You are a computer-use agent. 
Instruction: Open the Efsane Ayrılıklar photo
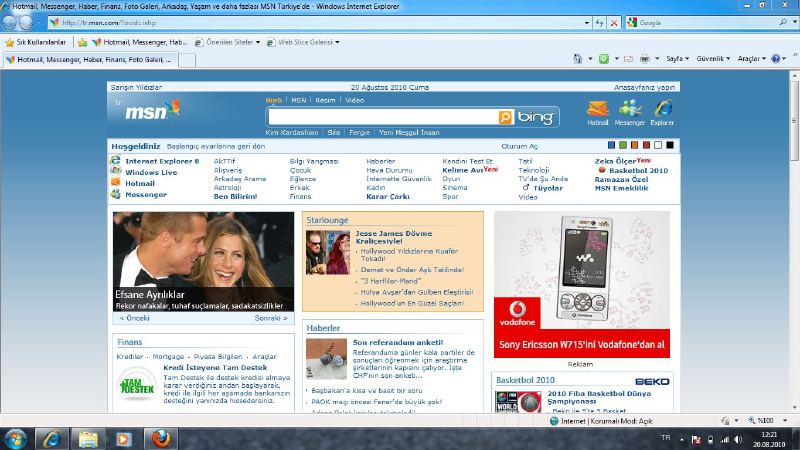[203, 262]
